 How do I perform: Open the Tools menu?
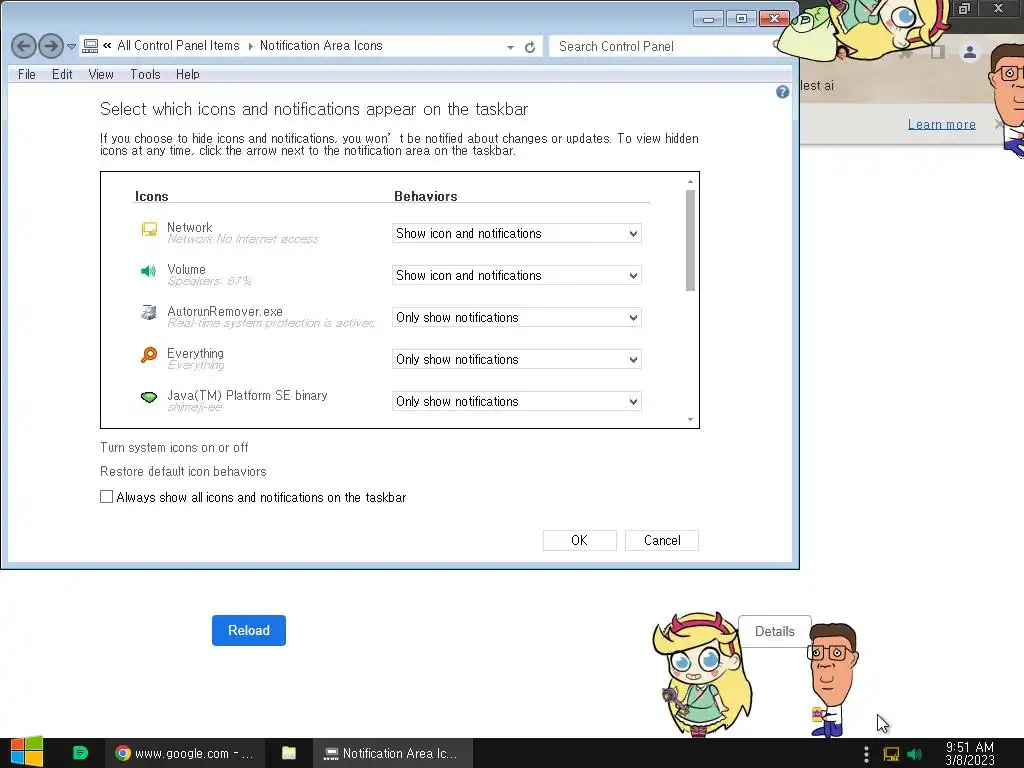(145, 74)
